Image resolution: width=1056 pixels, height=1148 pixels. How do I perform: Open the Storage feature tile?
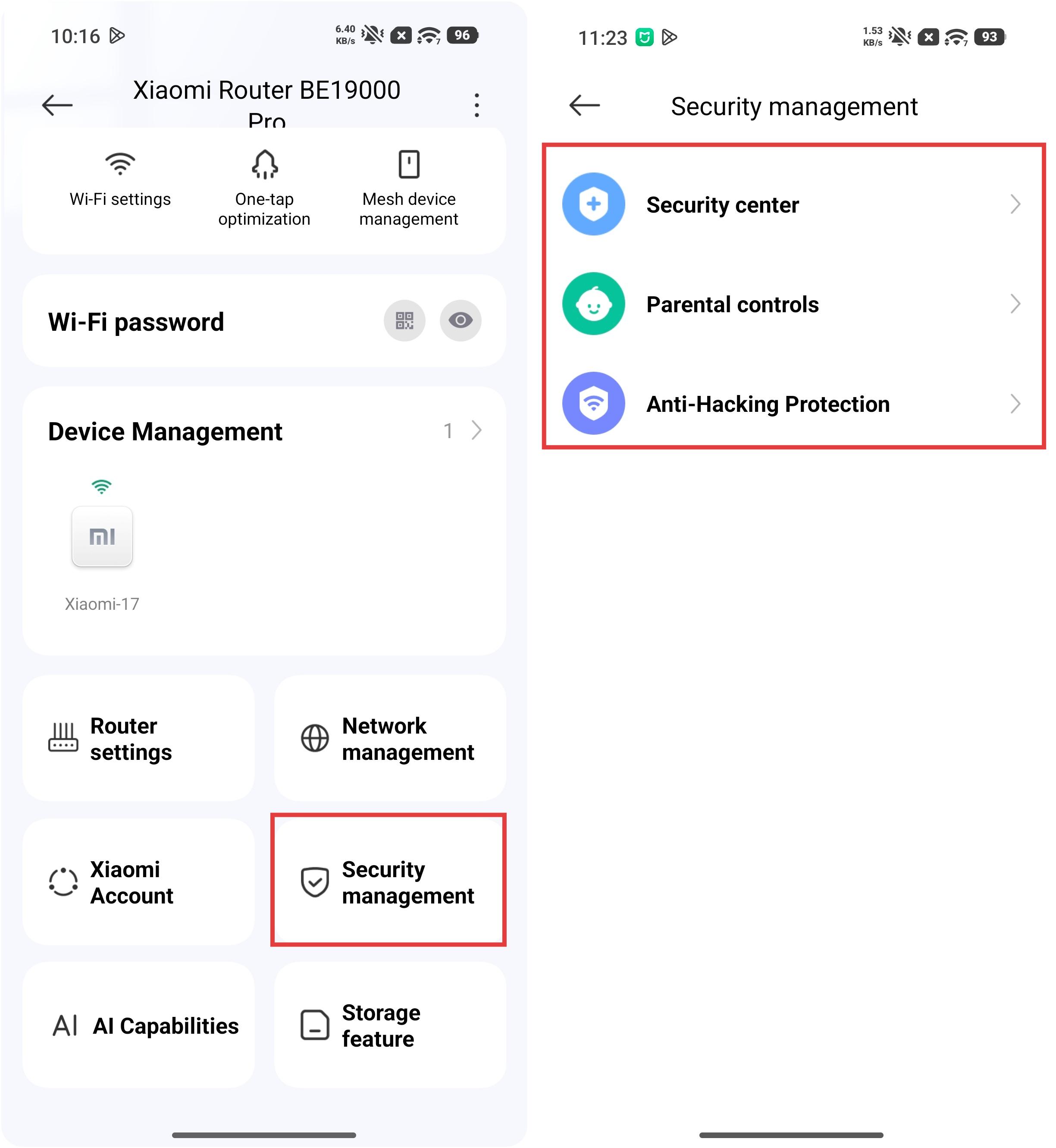(x=390, y=1025)
